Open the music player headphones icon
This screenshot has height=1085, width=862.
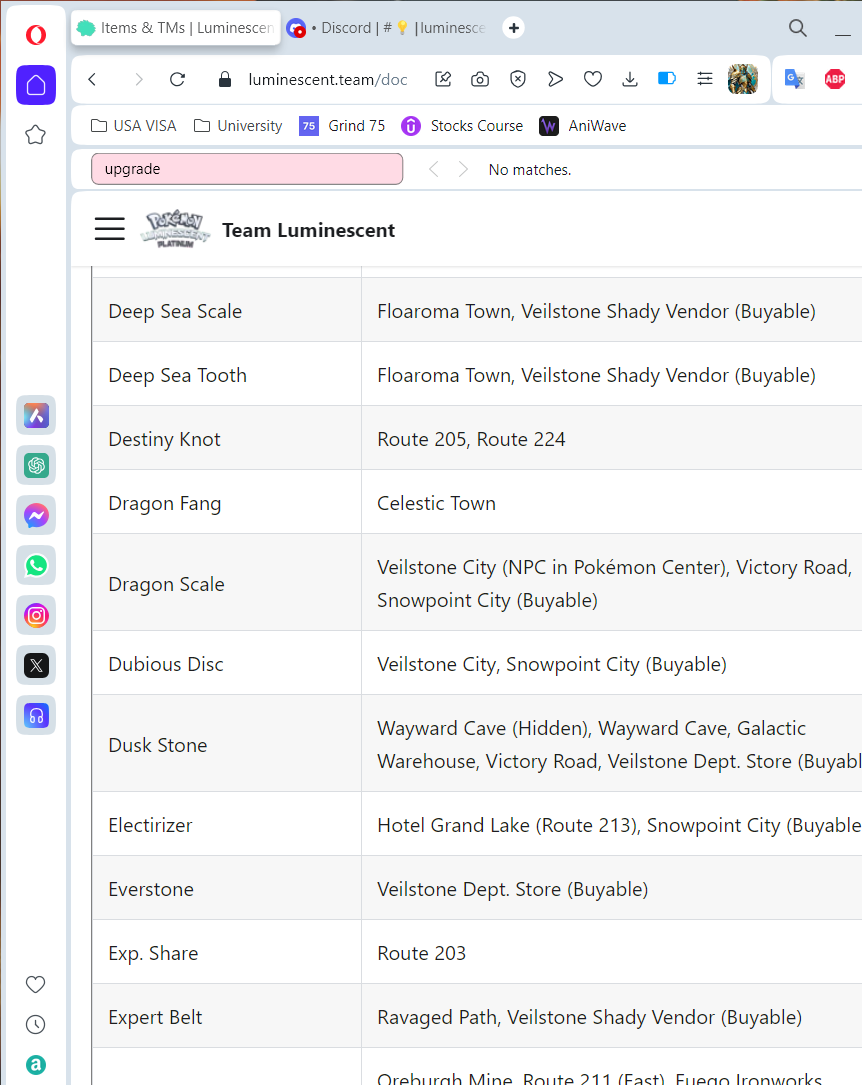(x=36, y=715)
